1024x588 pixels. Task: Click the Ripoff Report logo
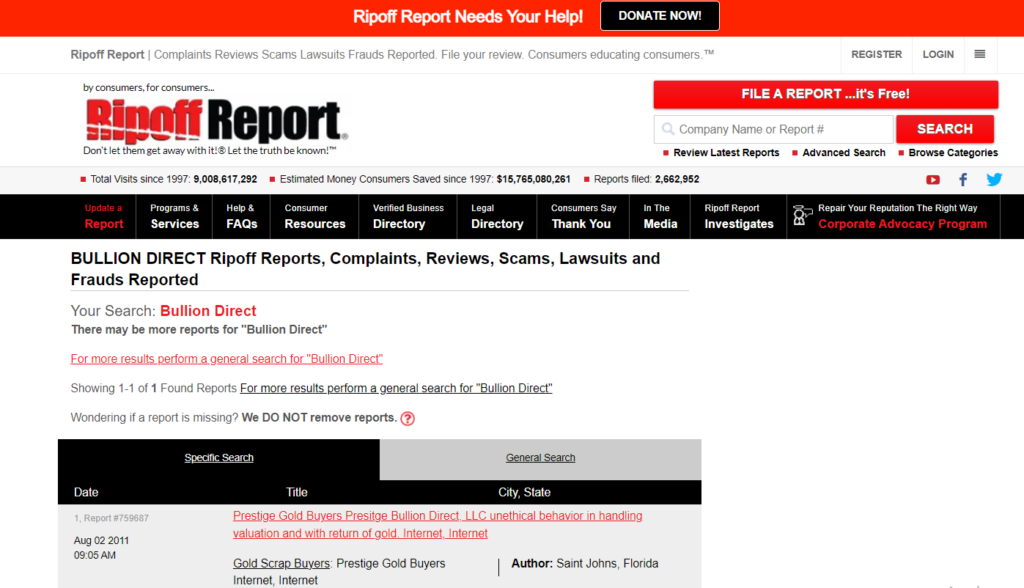tap(216, 121)
